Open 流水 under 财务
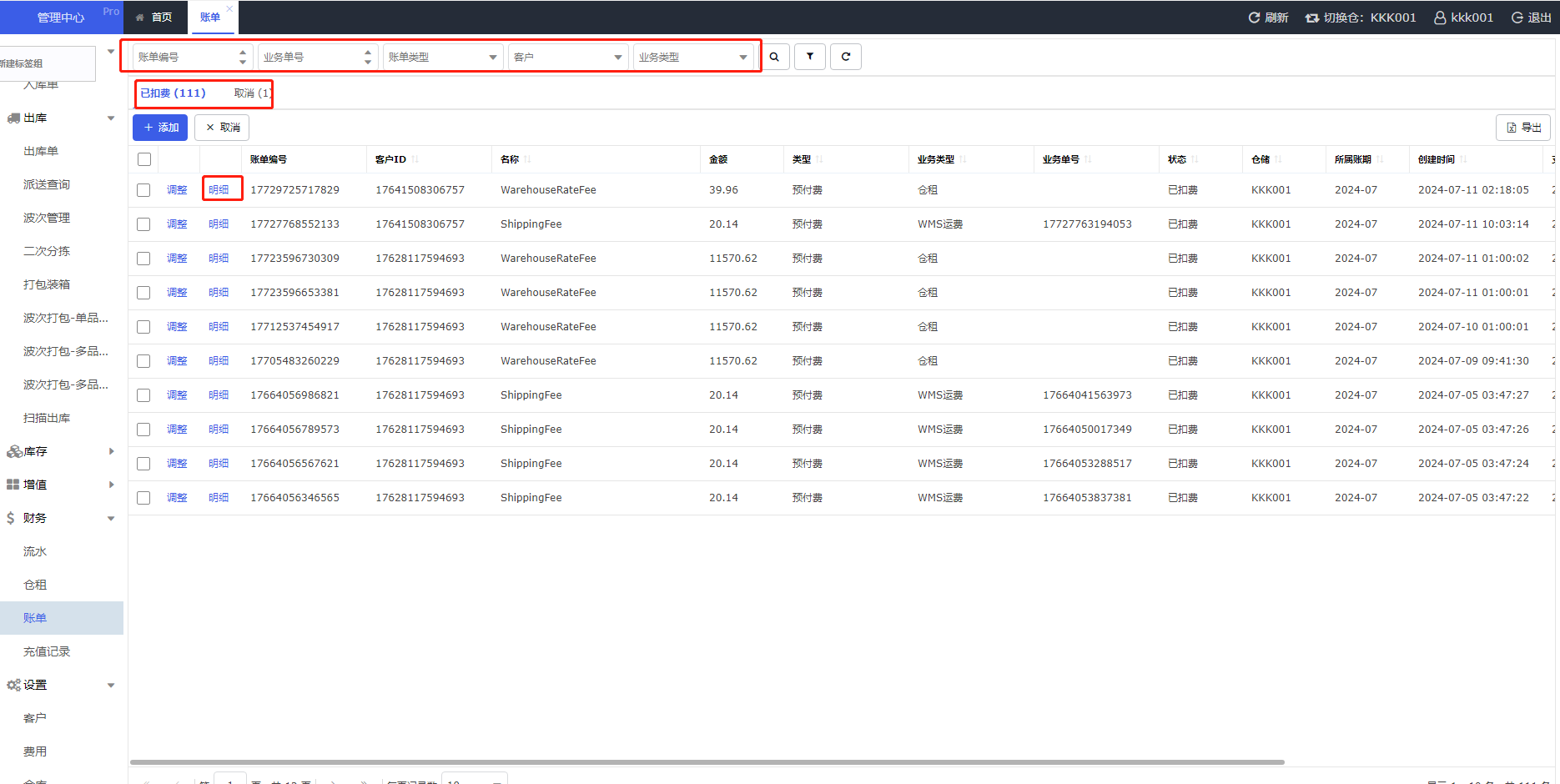This screenshot has height=784, width=1560. (35, 551)
